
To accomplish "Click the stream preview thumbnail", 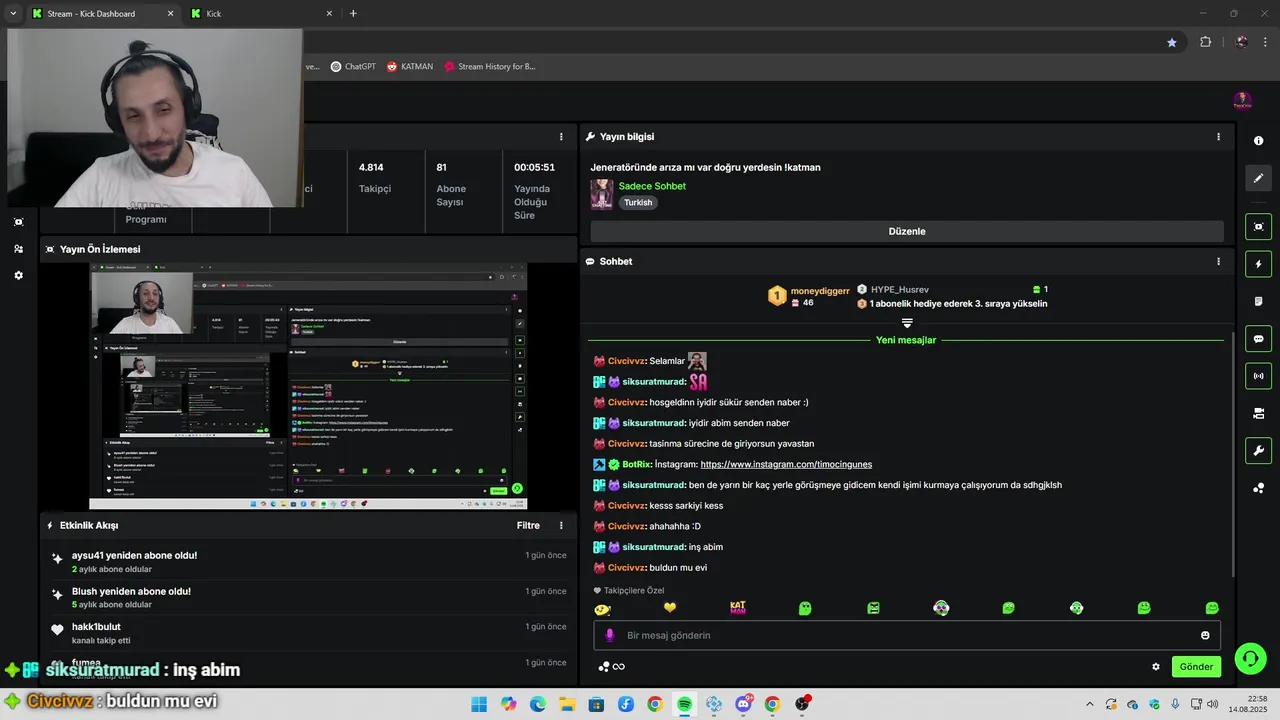I will tap(308, 386).
